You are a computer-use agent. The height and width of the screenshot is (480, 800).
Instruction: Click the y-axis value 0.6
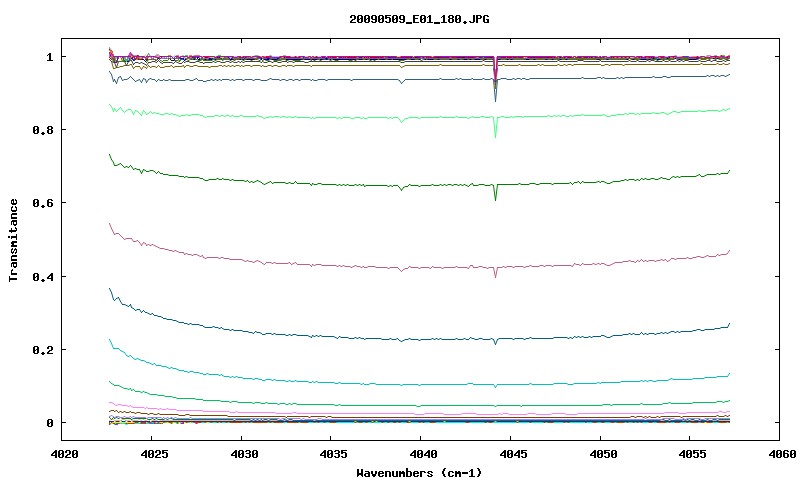[x=43, y=203]
